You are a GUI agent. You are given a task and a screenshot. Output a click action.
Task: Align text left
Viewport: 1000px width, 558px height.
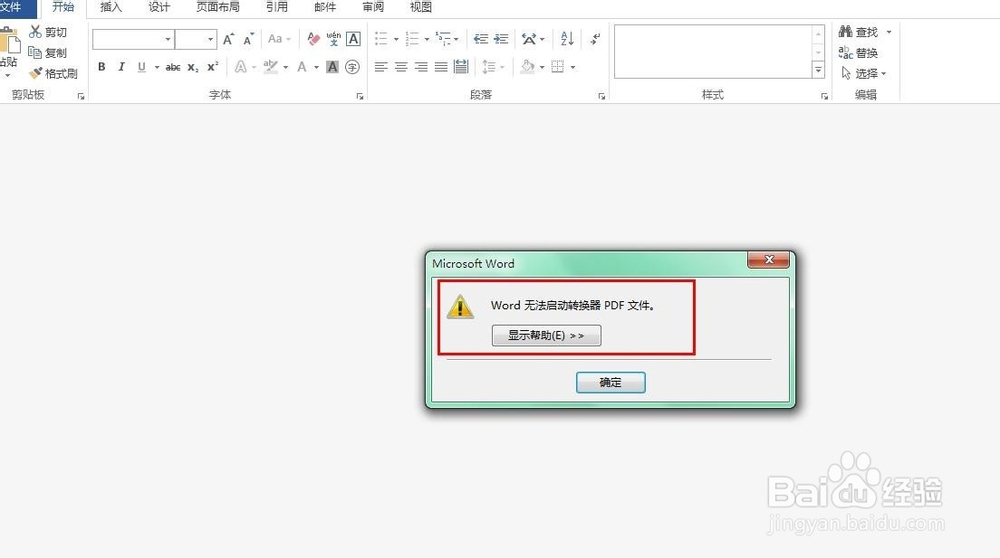click(x=381, y=67)
